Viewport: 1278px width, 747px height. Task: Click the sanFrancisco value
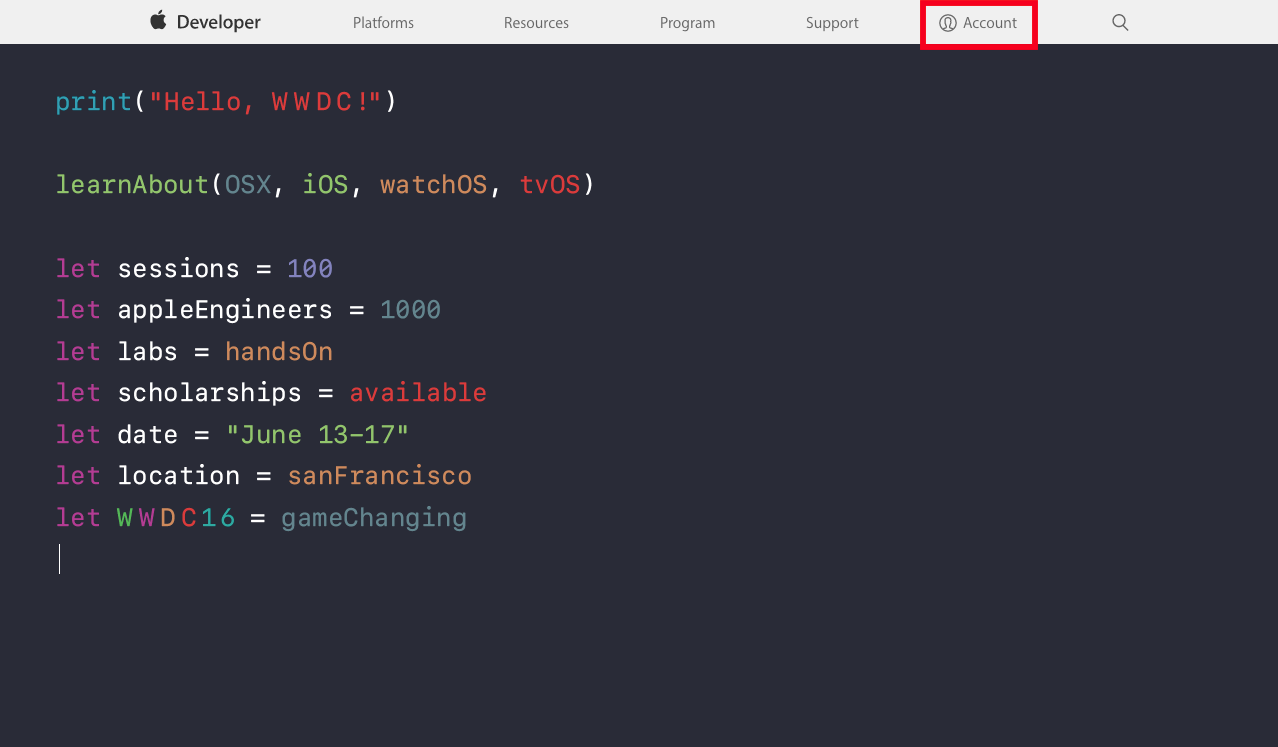(x=380, y=476)
